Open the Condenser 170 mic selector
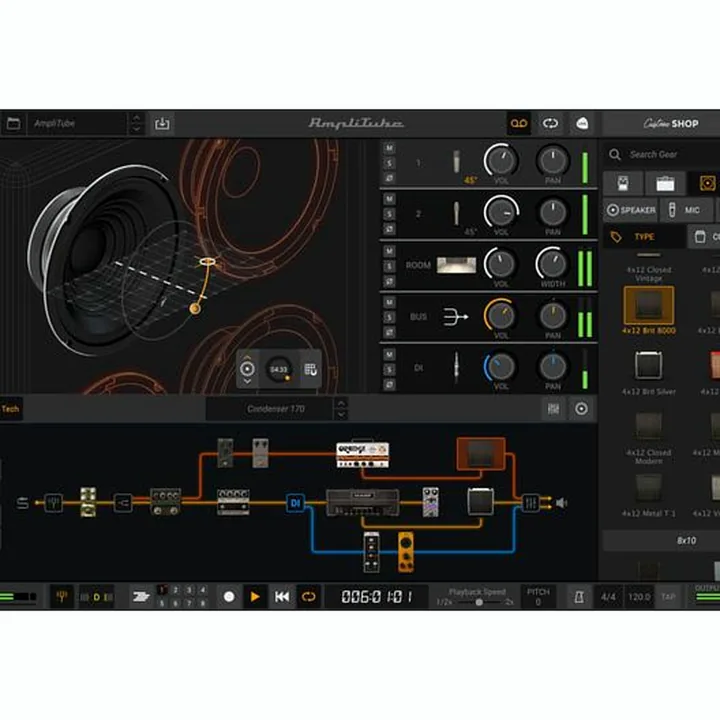 (270, 409)
